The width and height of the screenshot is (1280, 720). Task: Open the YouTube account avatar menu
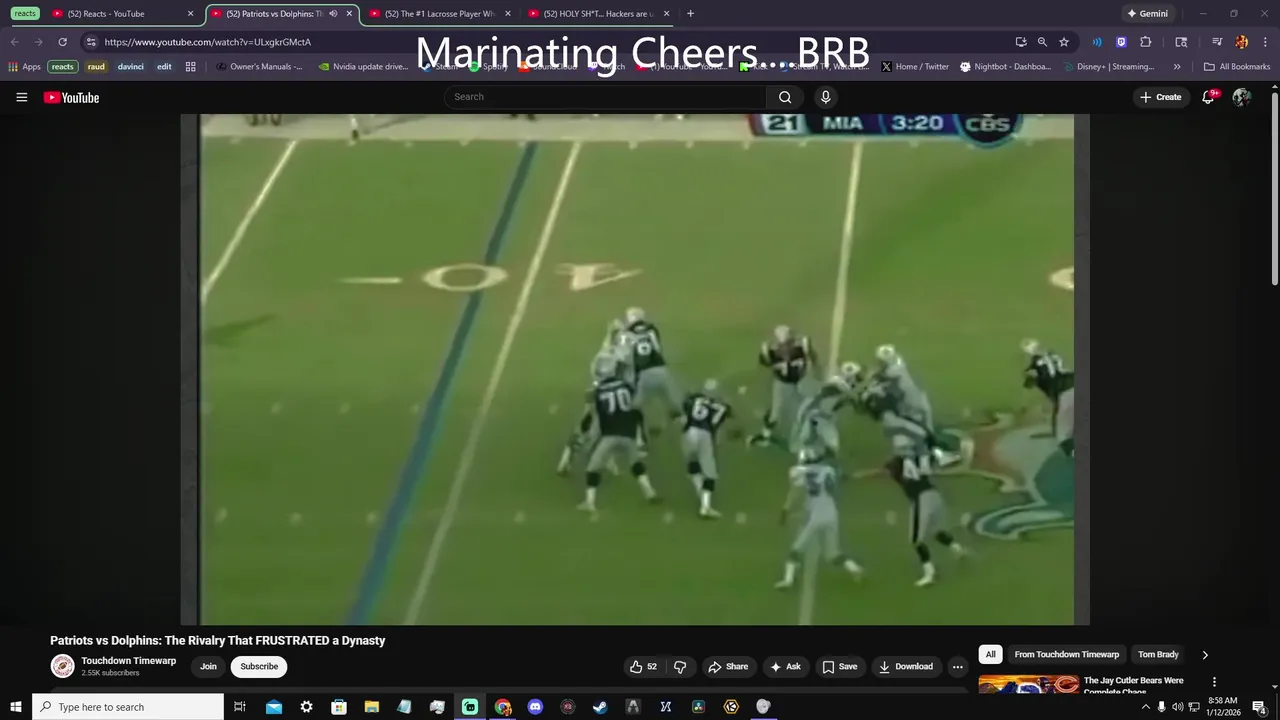pyautogui.click(x=1242, y=97)
